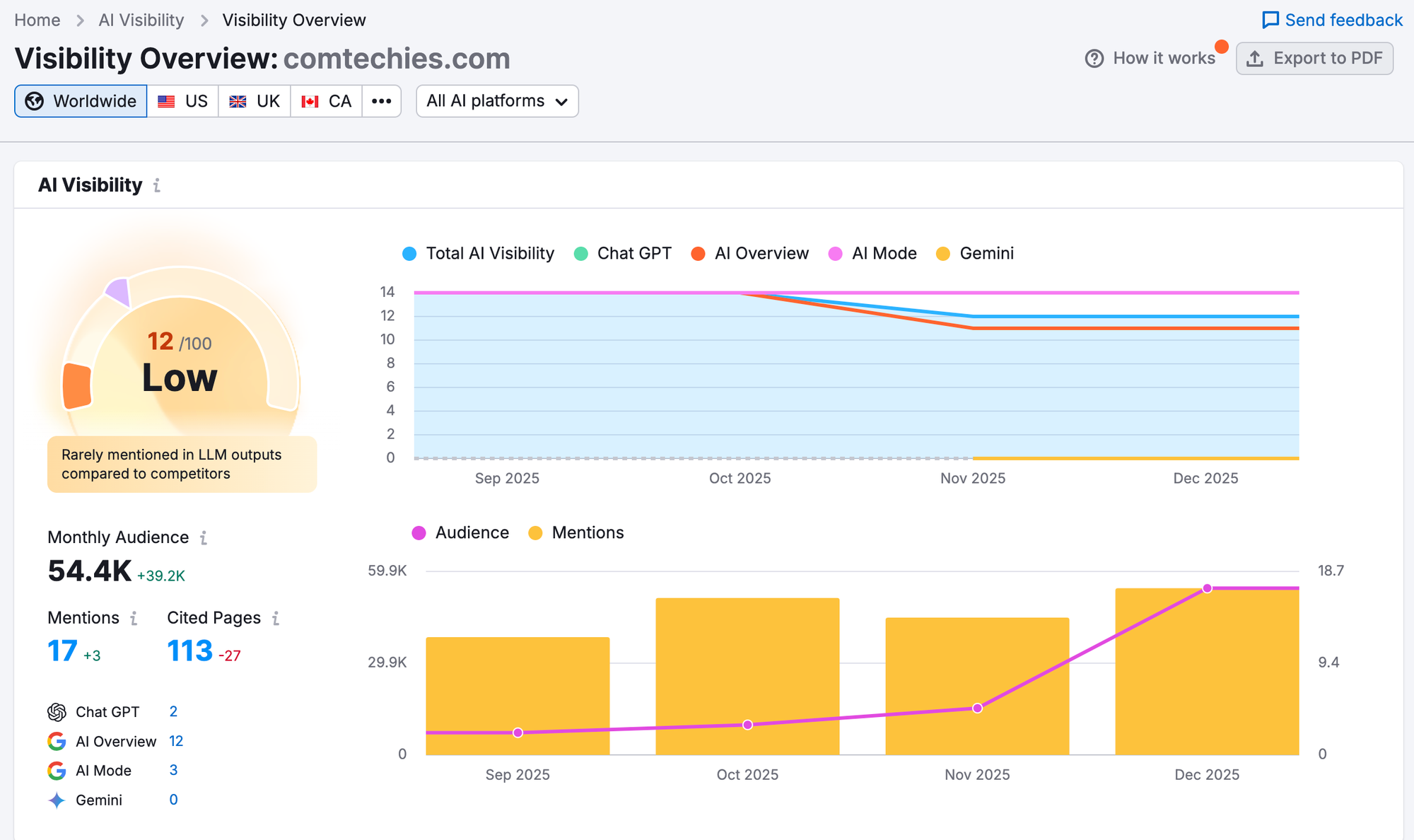This screenshot has height=840, width=1414.
Task: Click the speech bubble icon beside Send feedback
Action: 1270,20
